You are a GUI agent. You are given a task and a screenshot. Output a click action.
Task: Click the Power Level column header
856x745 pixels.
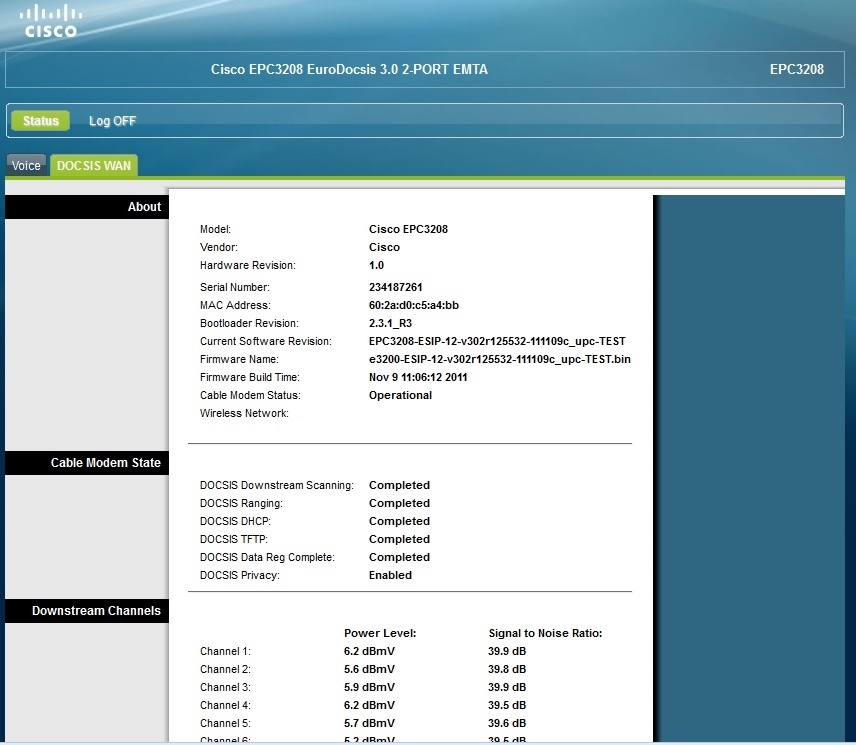[x=380, y=633]
